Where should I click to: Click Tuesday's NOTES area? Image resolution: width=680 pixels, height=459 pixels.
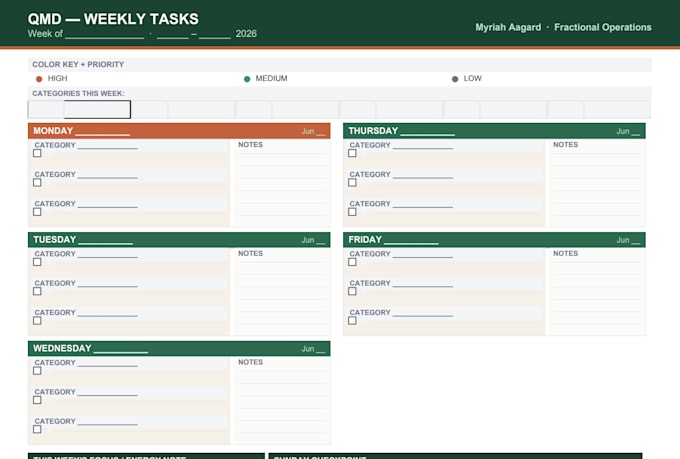coord(281,292)
